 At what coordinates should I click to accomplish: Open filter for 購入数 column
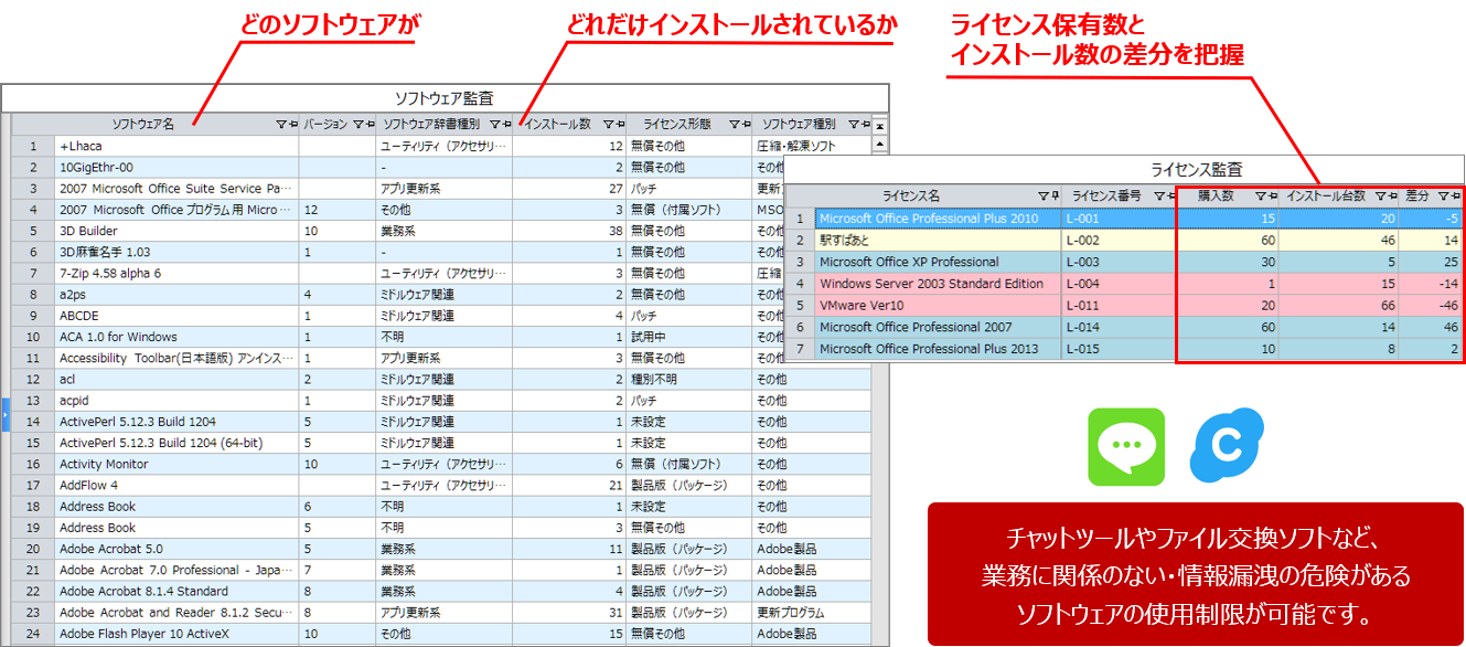(1260, 196)
